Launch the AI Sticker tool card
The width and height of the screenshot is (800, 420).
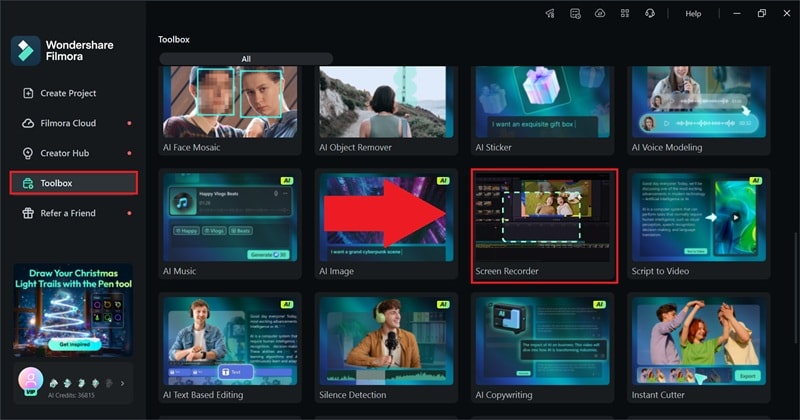542,110
